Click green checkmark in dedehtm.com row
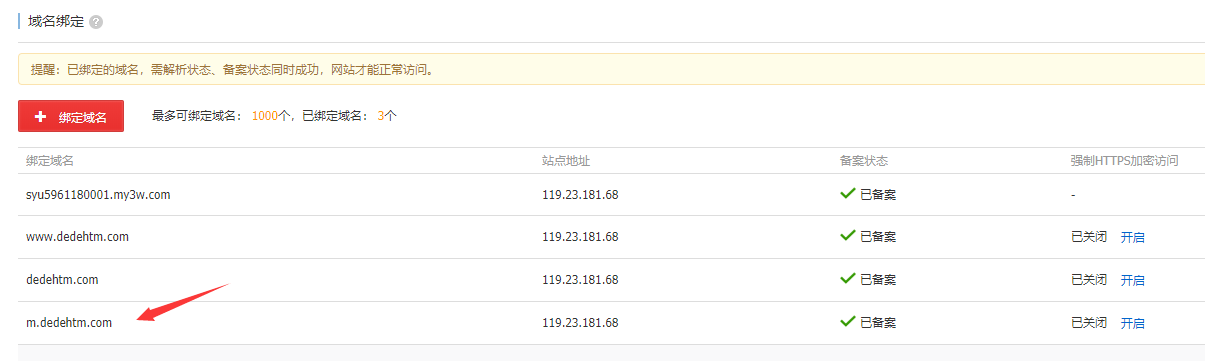Screen dimensions: 1205x361 847,279
